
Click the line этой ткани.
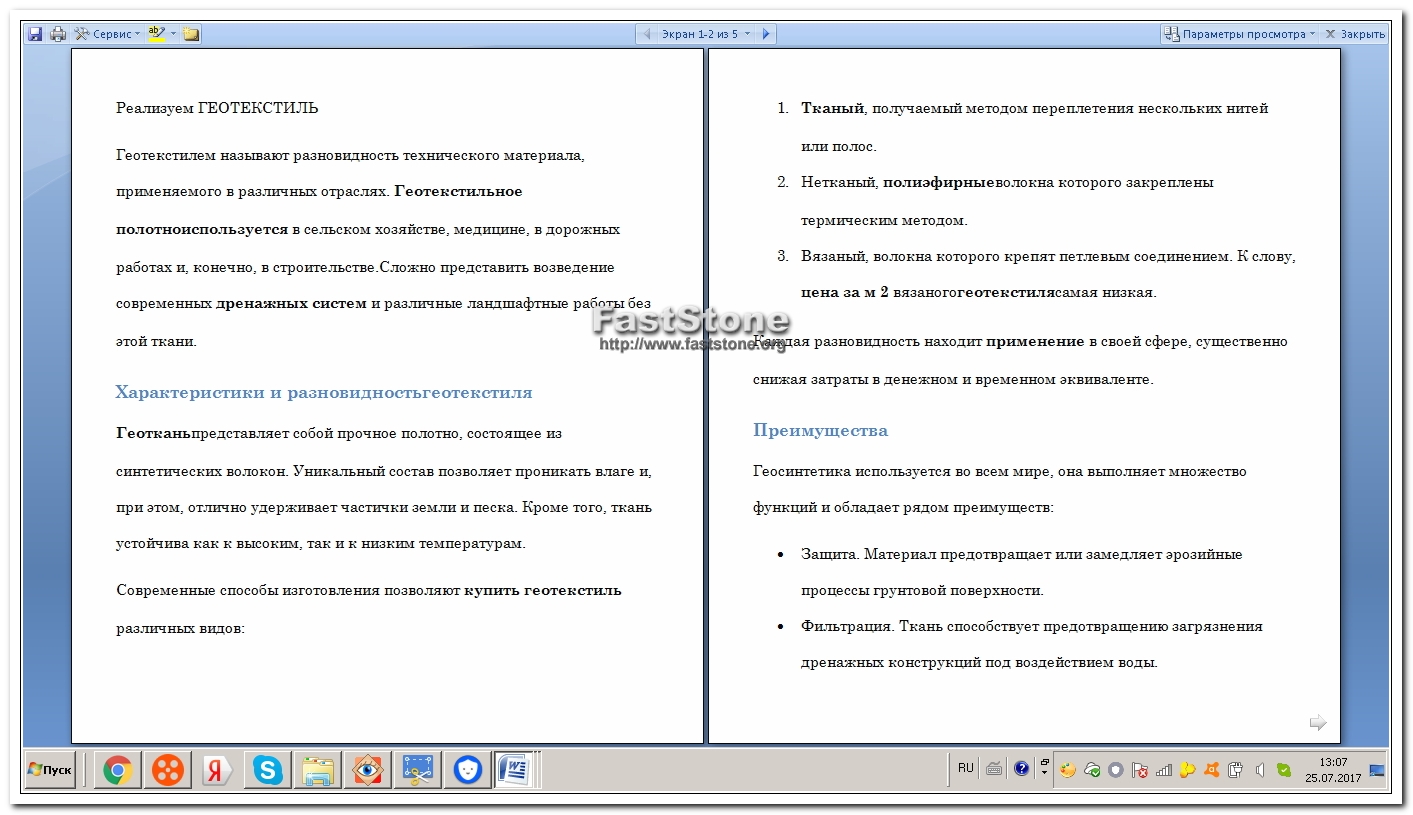pyautogui.click(x=156, y=341)
